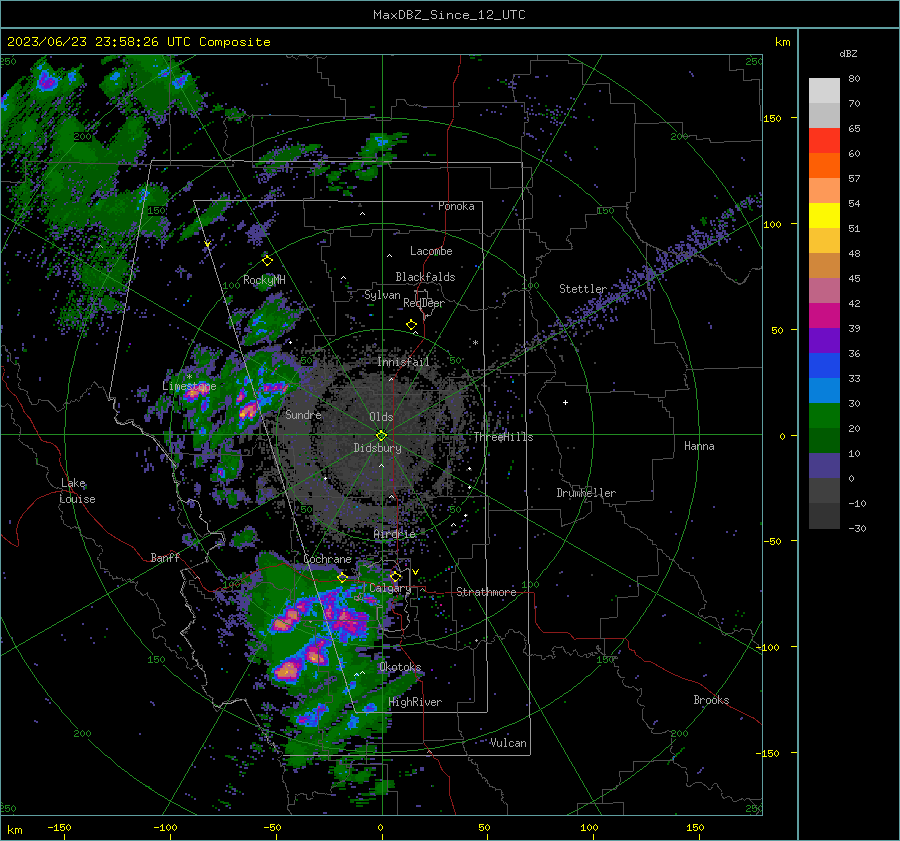
Task: Click the MaxDBZ_Since_12_UTC title text
Action: click(x=449, y=15)
